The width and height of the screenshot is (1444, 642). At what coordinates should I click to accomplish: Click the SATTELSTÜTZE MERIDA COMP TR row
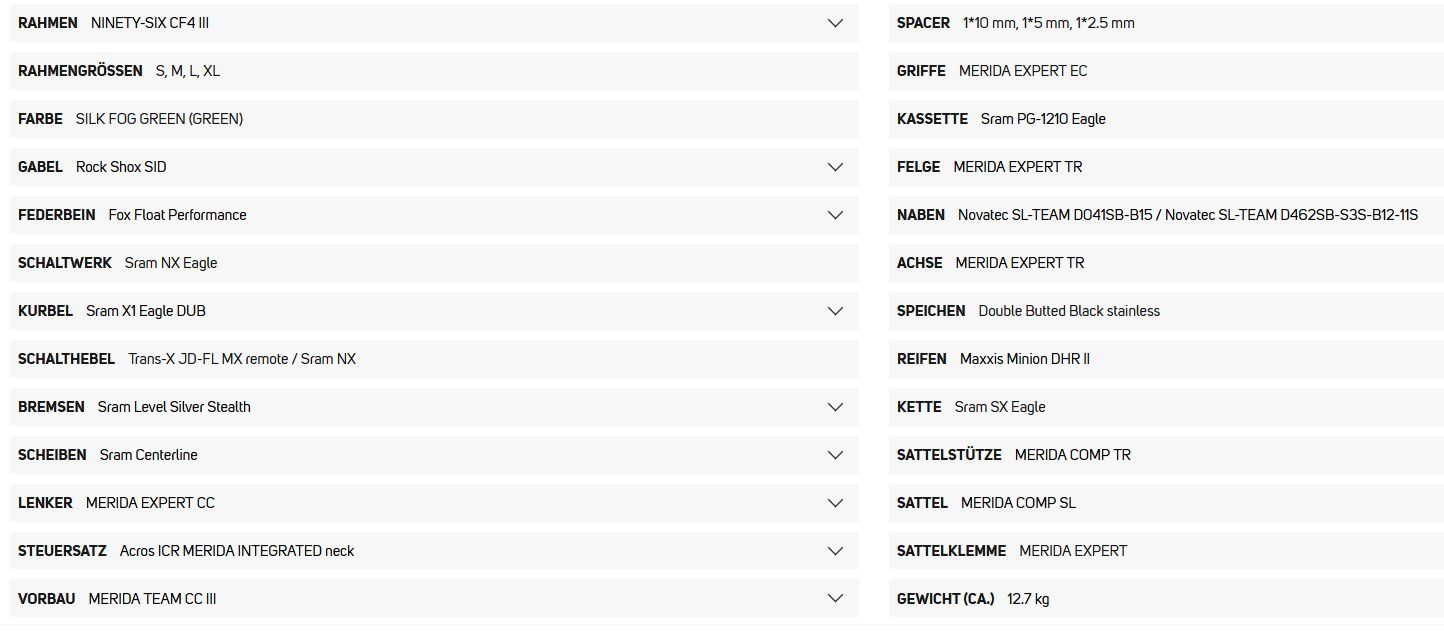tap(1163, 455)
